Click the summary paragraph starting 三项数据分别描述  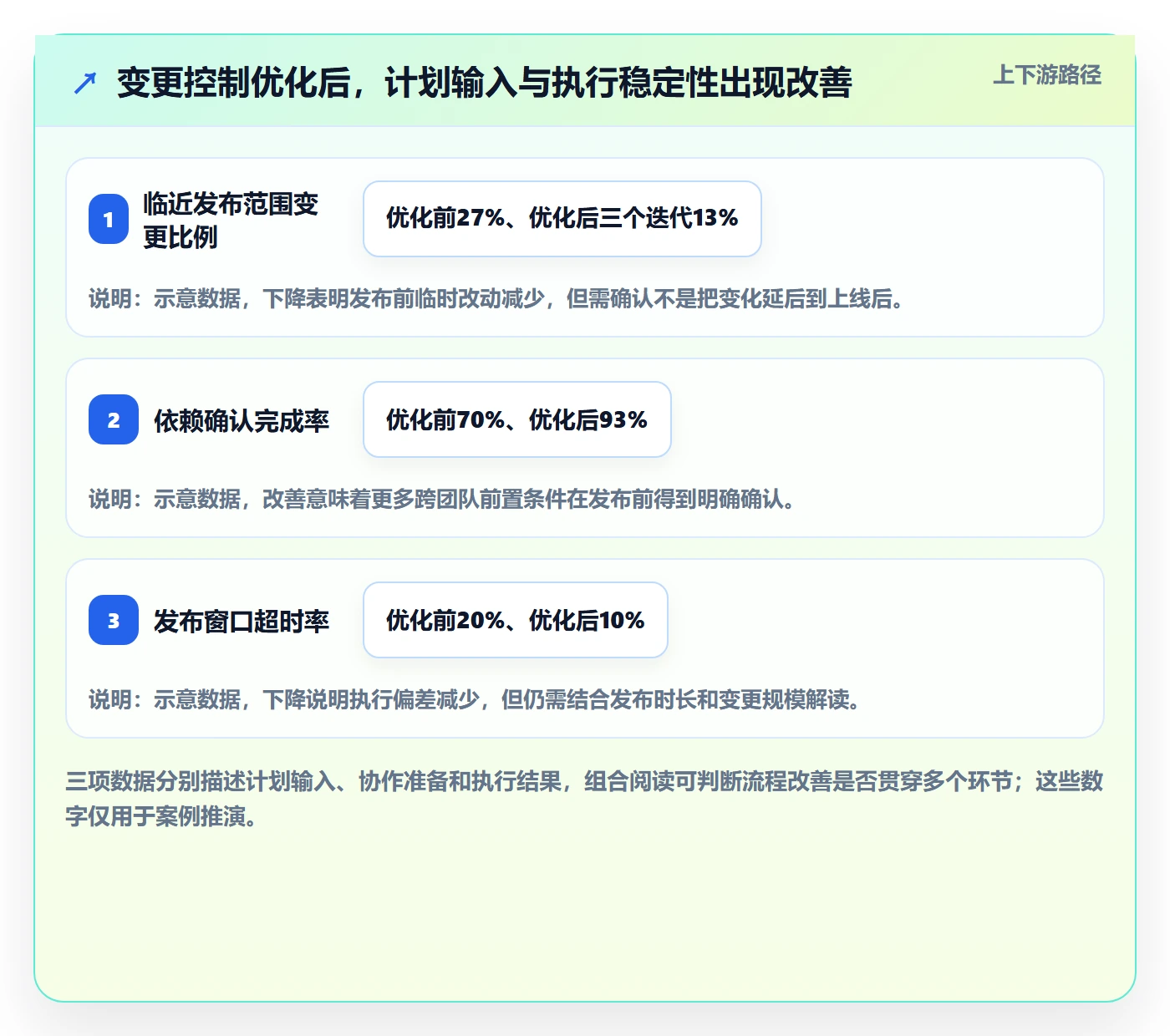(585, 799)
